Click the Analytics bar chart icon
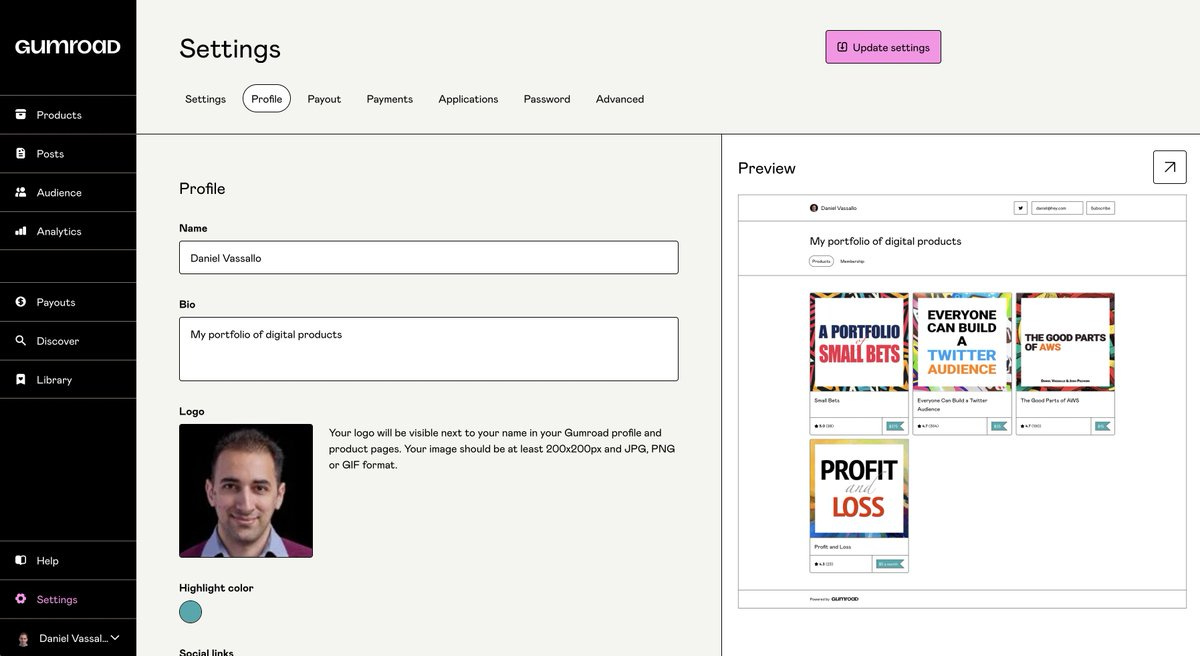This screenshot has height=656, width=1200. coord(21,231)
